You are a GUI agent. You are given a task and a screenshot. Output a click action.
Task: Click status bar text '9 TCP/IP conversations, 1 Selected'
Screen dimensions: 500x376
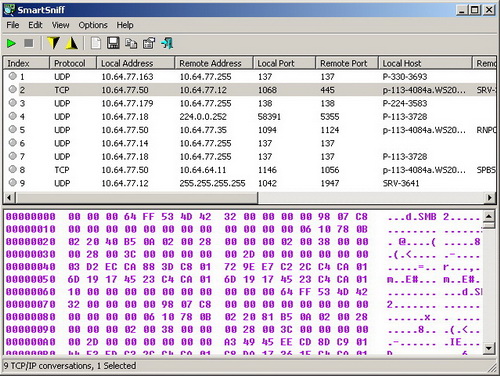pos(70,366)
